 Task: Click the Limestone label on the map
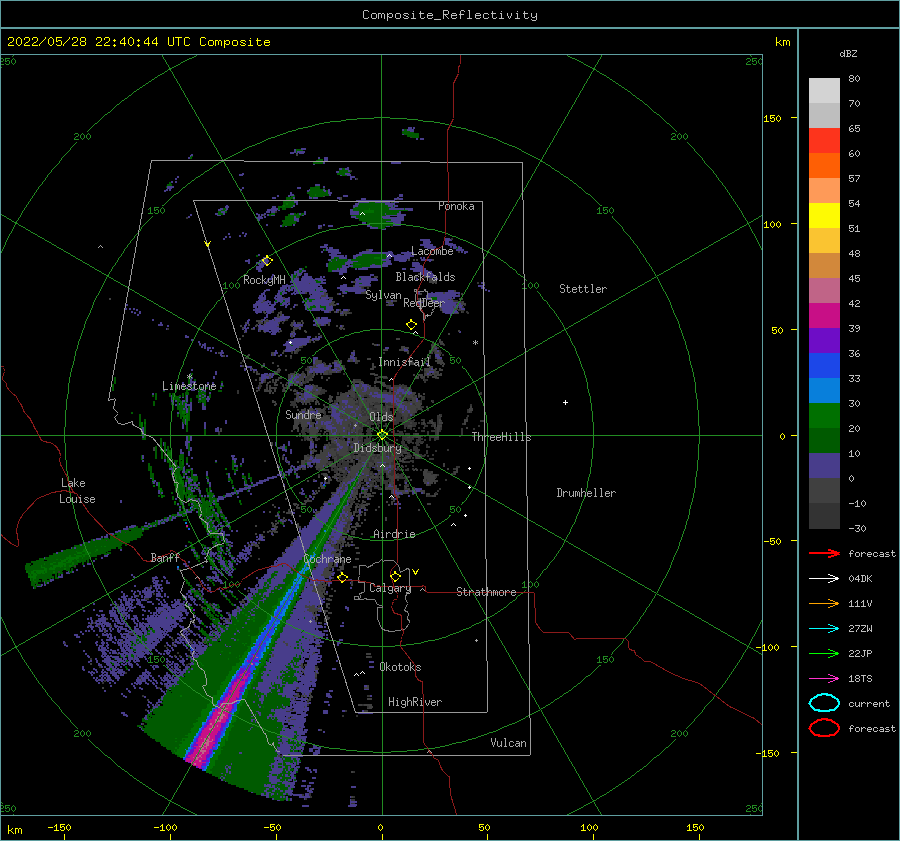189,386
